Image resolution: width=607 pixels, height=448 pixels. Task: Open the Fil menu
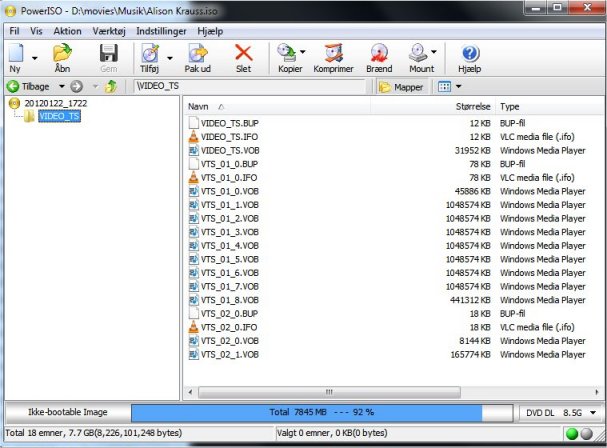(14, 31)
